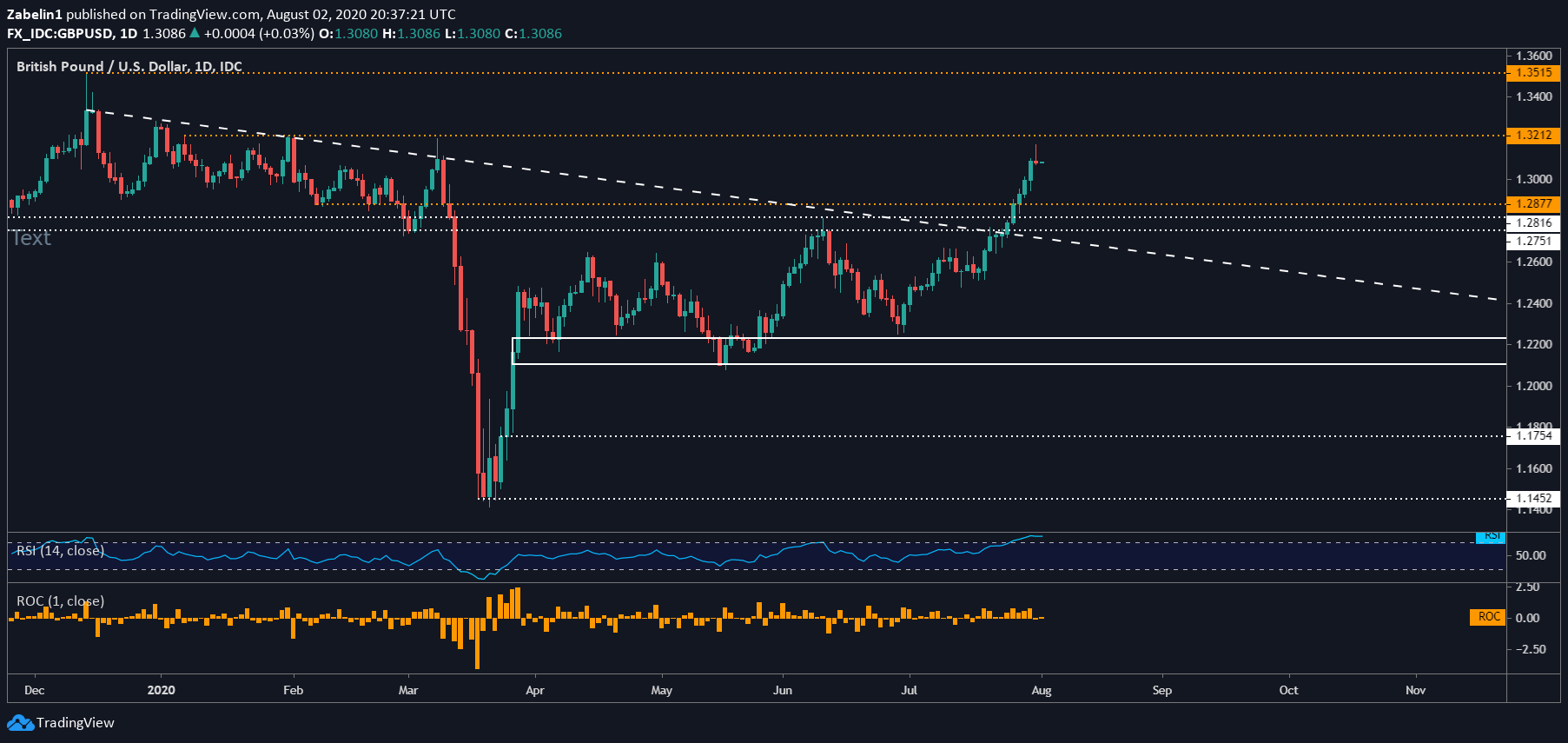
Task: Click the TradingView wordmark at bottom left
Action: coord(76,723)
